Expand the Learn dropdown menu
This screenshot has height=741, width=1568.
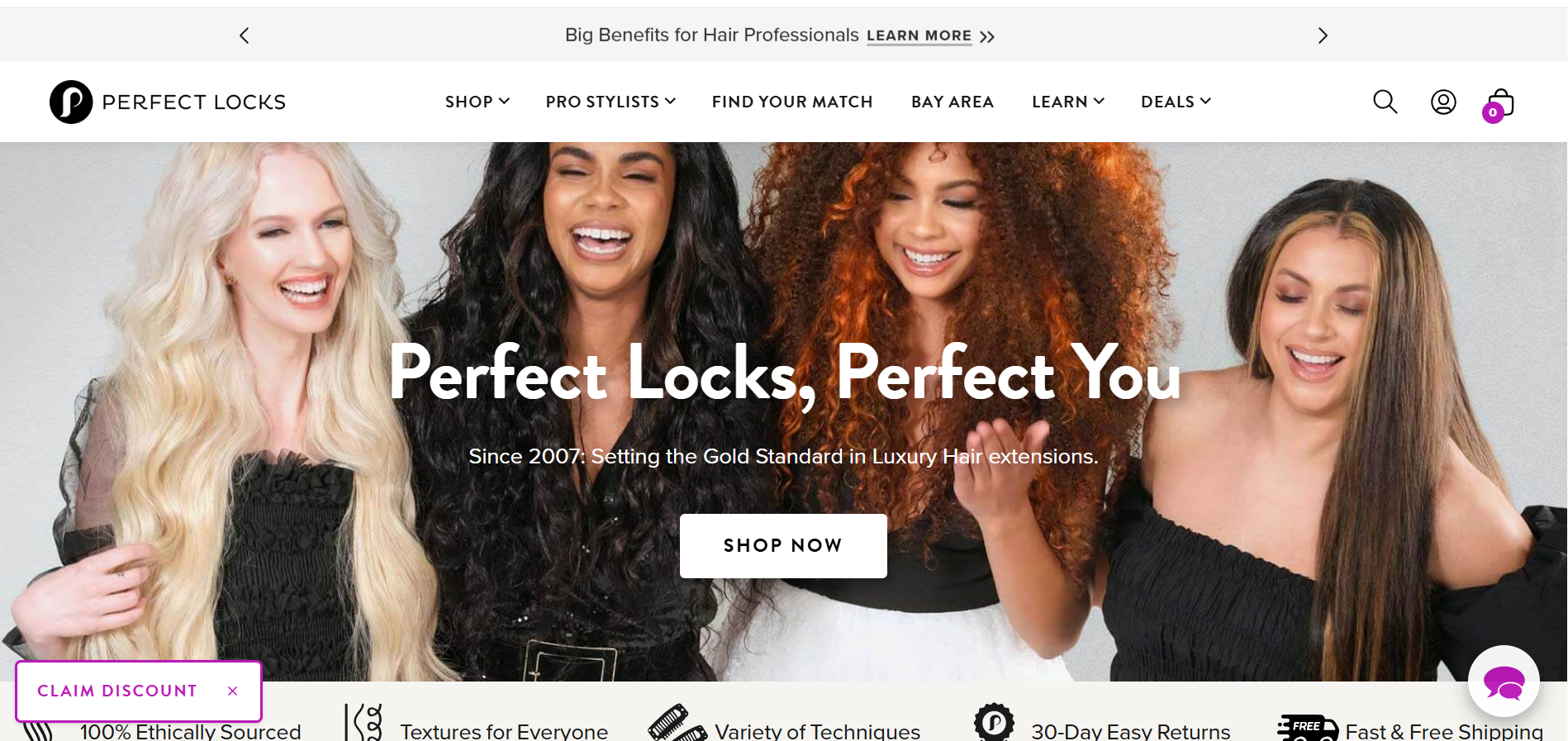(1067, 102)
